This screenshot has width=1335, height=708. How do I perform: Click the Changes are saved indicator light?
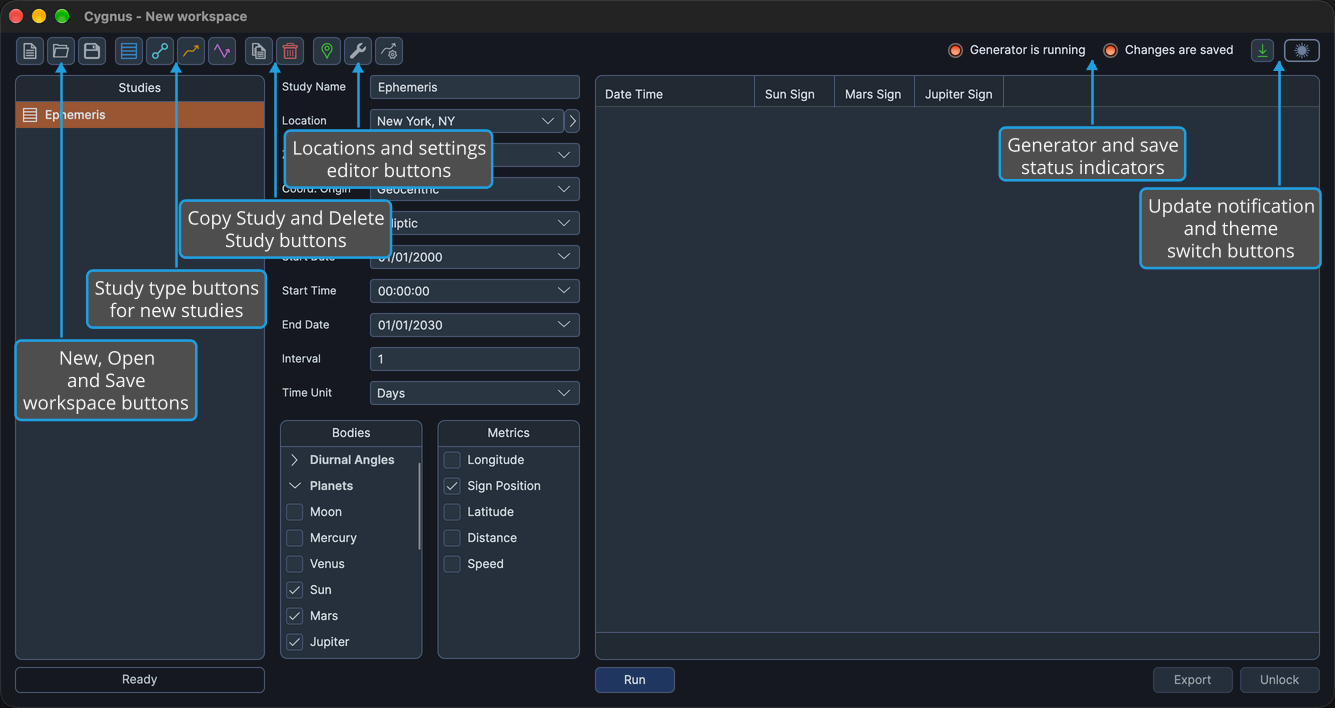point(1110,50)
